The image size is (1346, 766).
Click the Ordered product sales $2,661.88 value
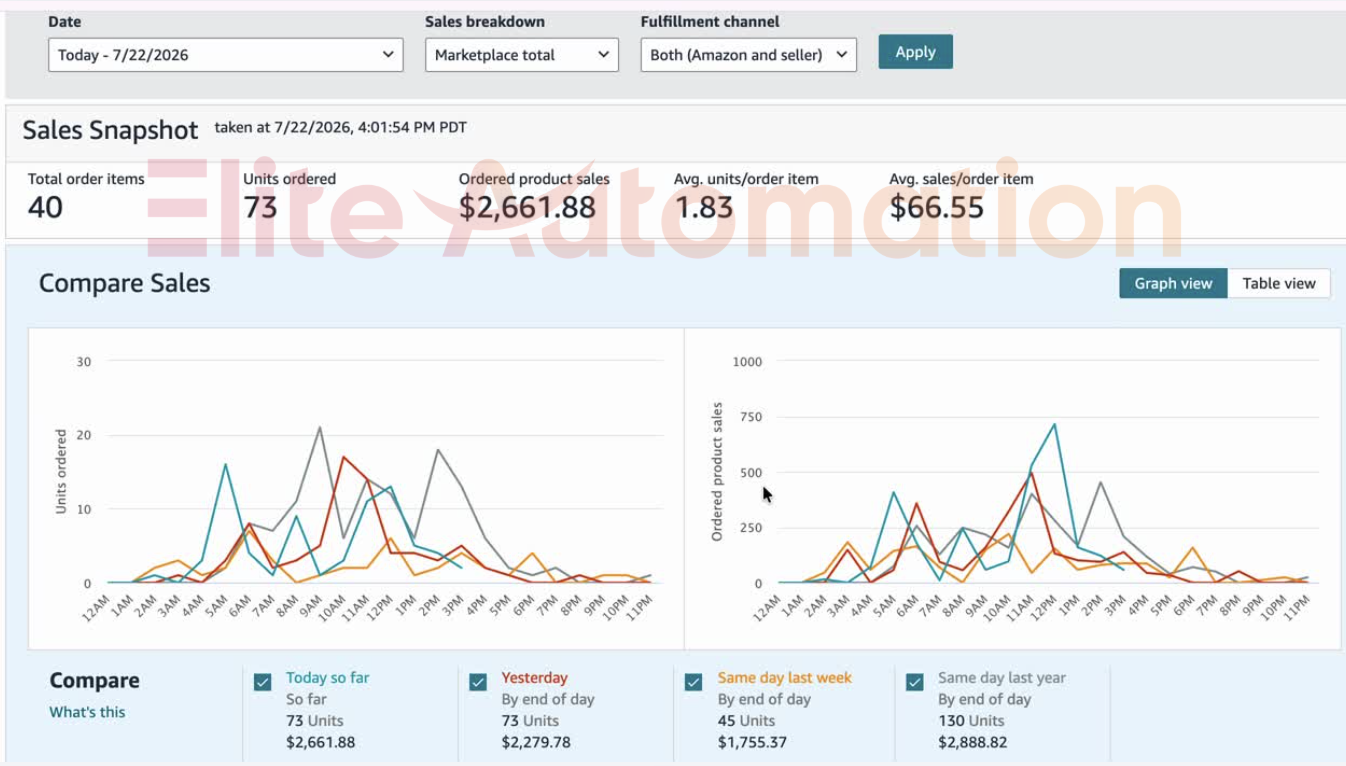point(527,207)
